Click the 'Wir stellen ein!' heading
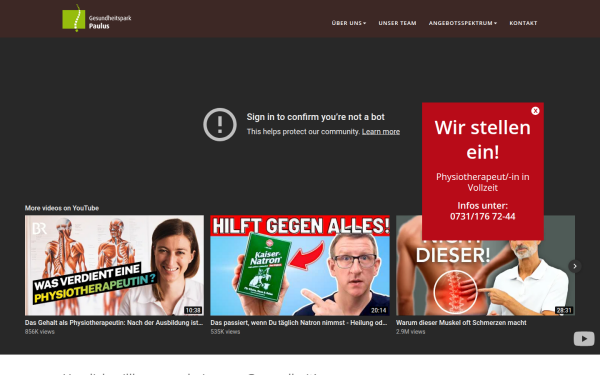This screenshot has height=375, width=600. pyautogui.click(x=483, y=139)
